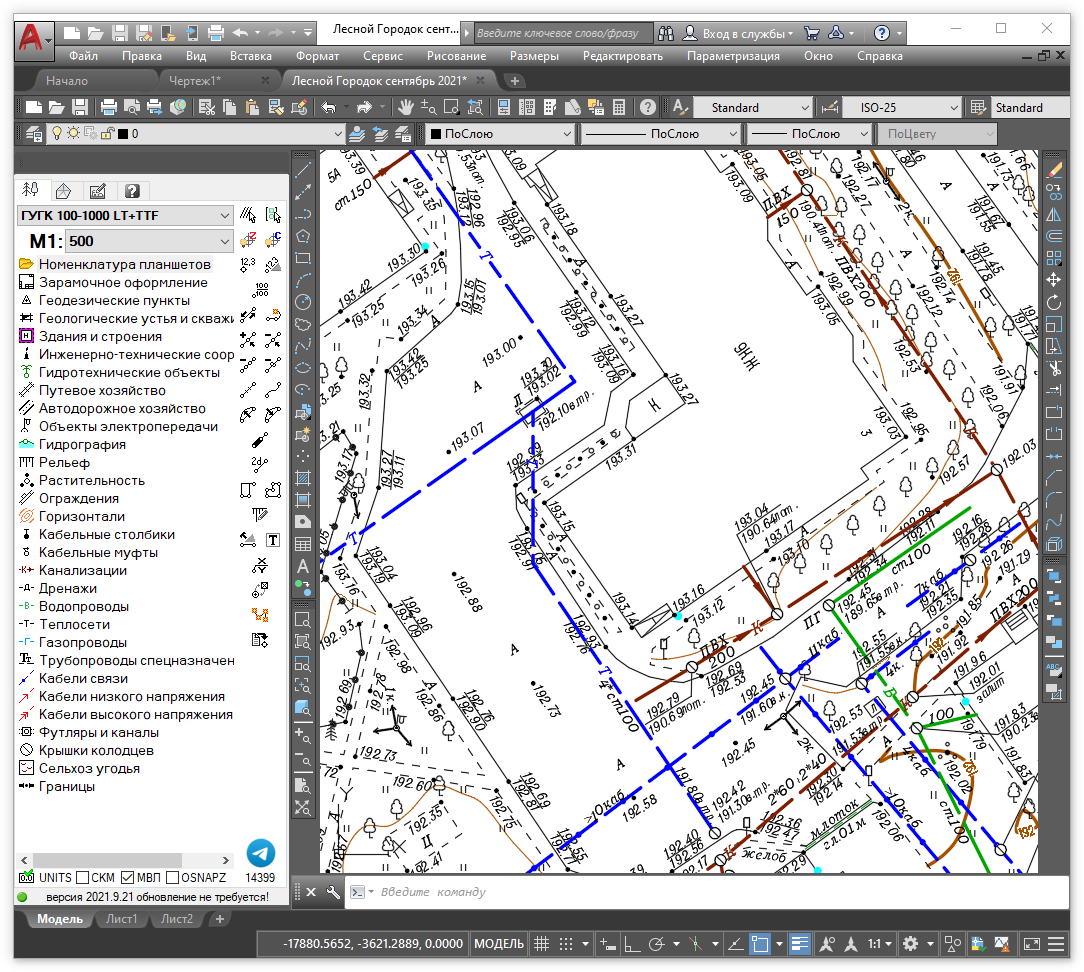This screenshot has width=1084, height=972.
Task: Tick the OSNAPZ checkbox
Action: (173, 877)
